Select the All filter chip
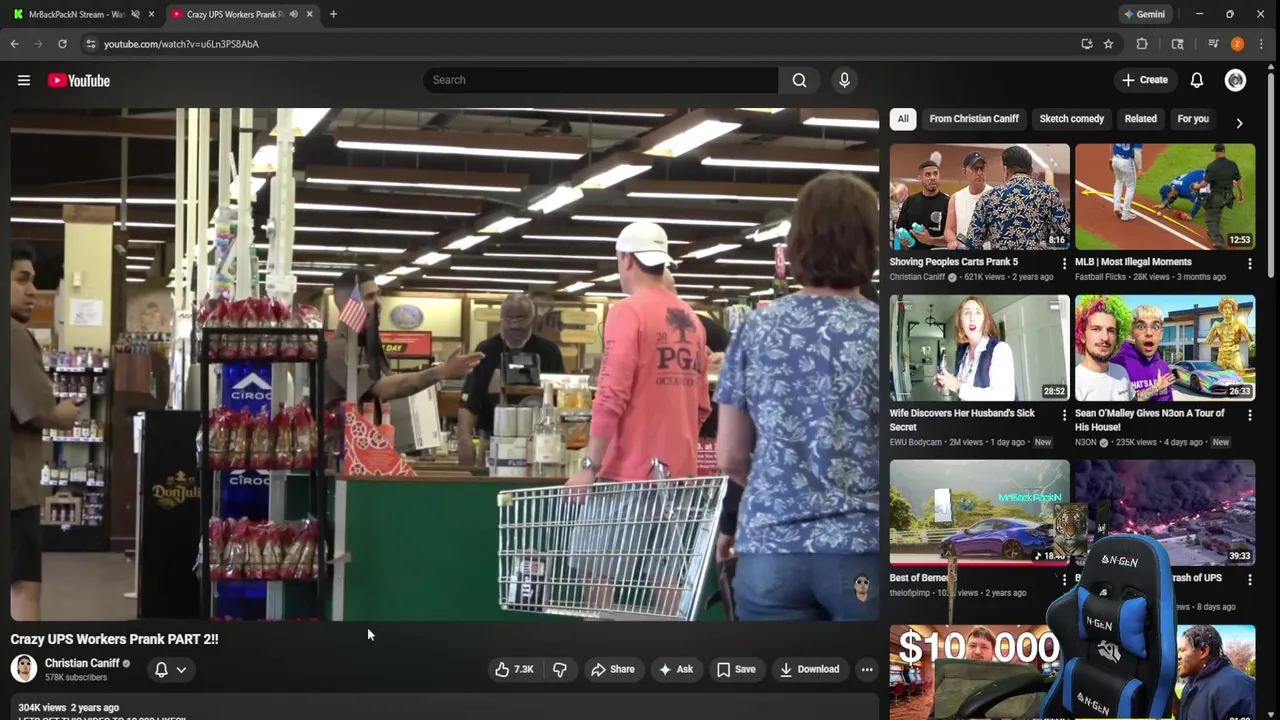The height and width of the screenshot is (720, 1280). click(903, 119)
